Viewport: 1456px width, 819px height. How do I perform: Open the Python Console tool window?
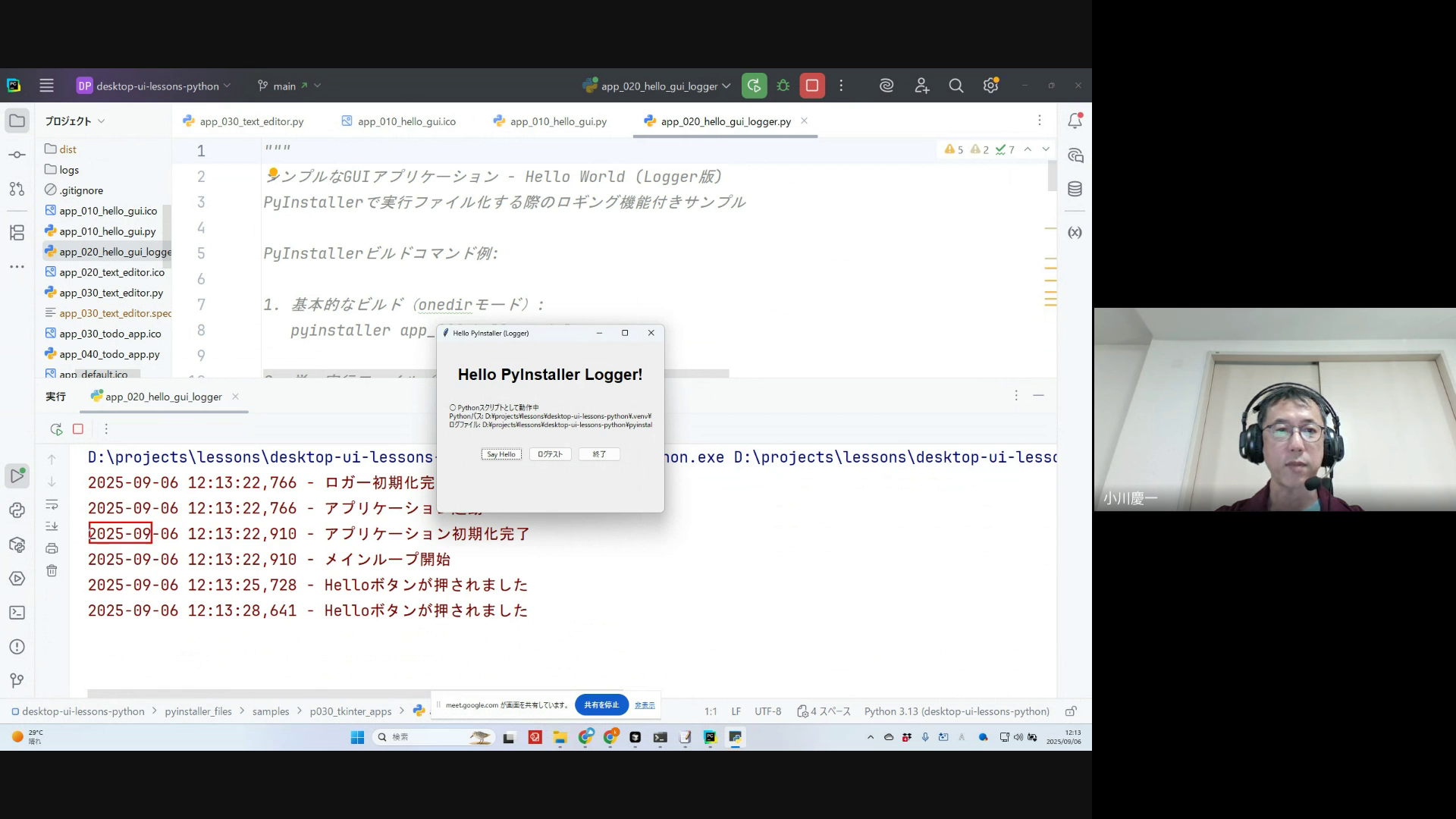(17, 510)
